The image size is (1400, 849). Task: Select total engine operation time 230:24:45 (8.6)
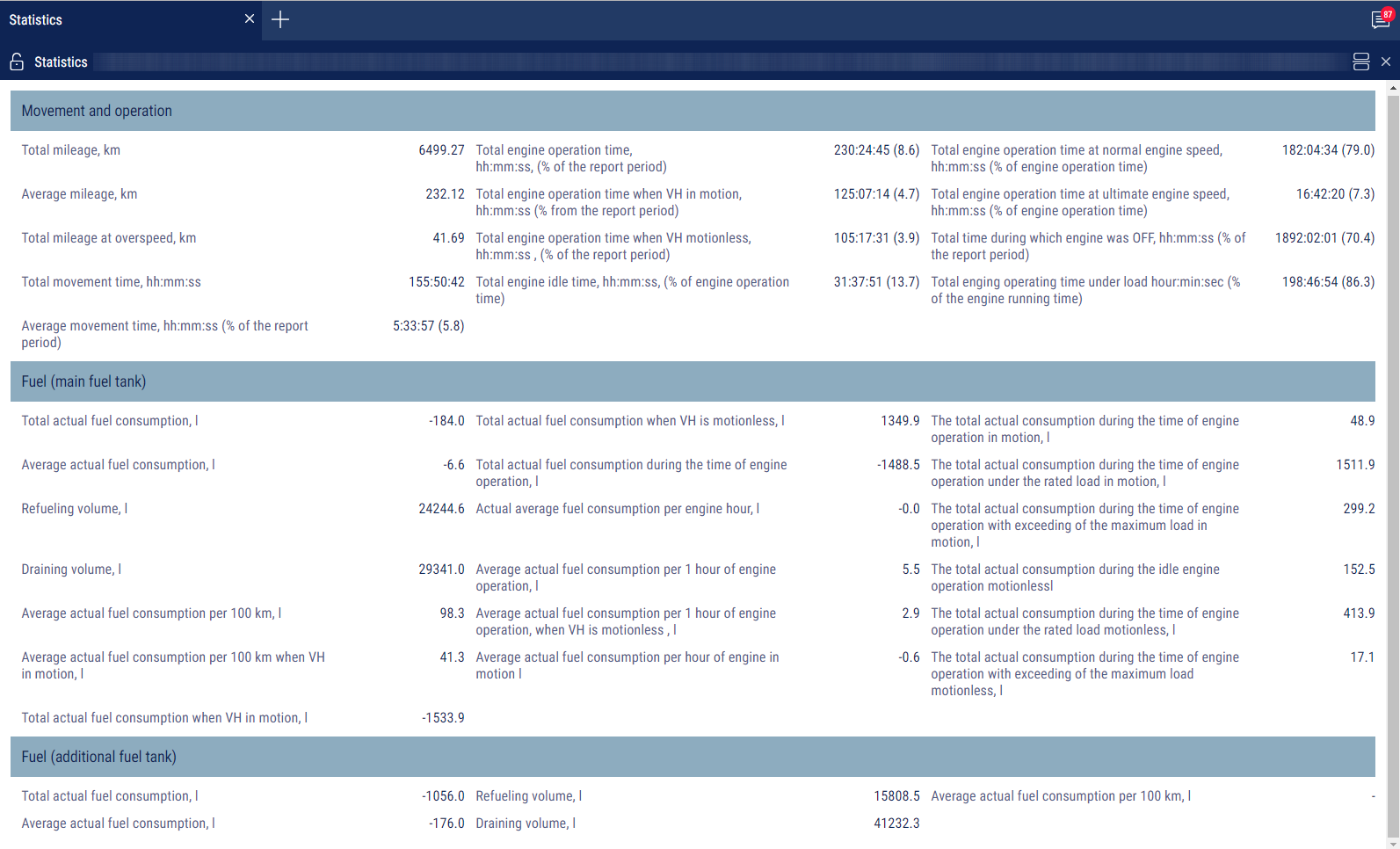(876, 150)
